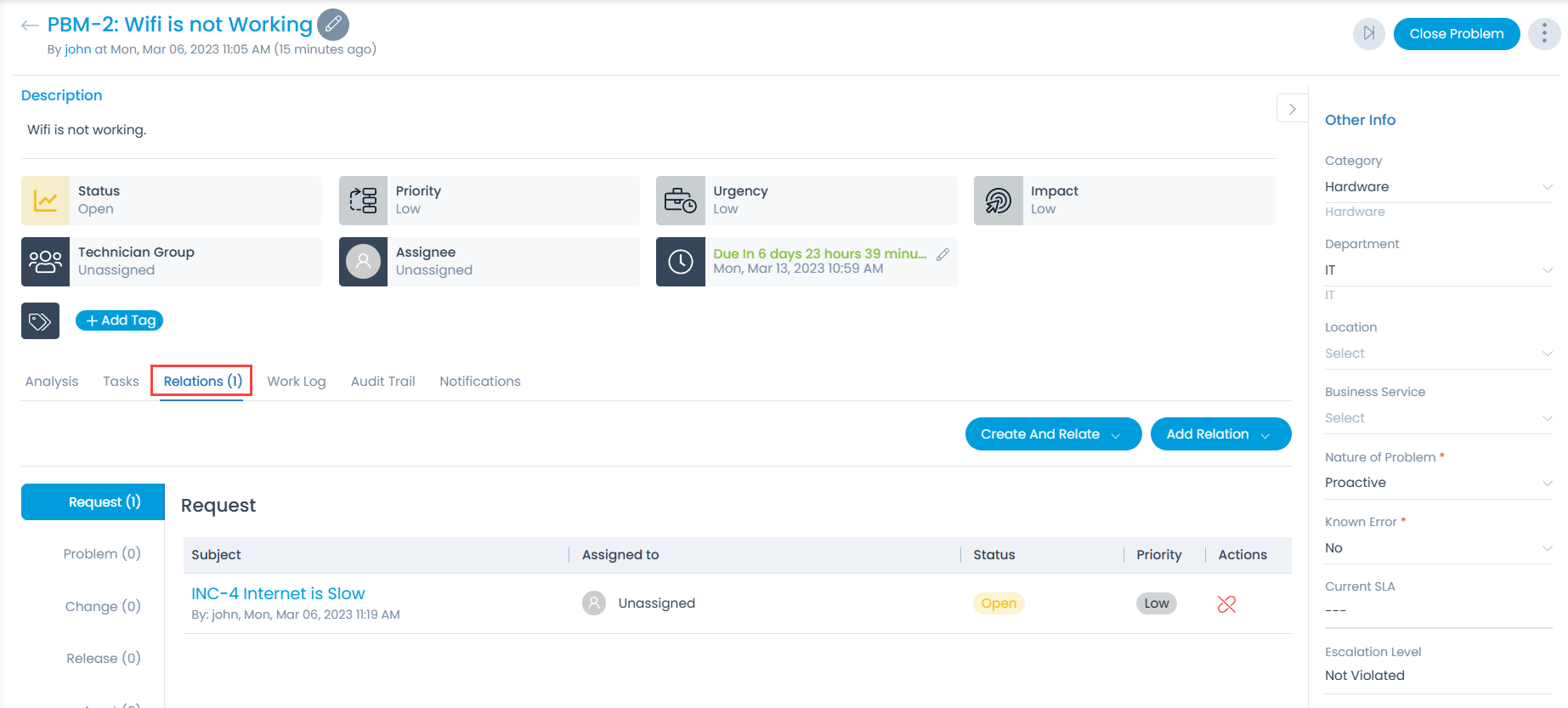Click the Location select field

[1437, 354]
